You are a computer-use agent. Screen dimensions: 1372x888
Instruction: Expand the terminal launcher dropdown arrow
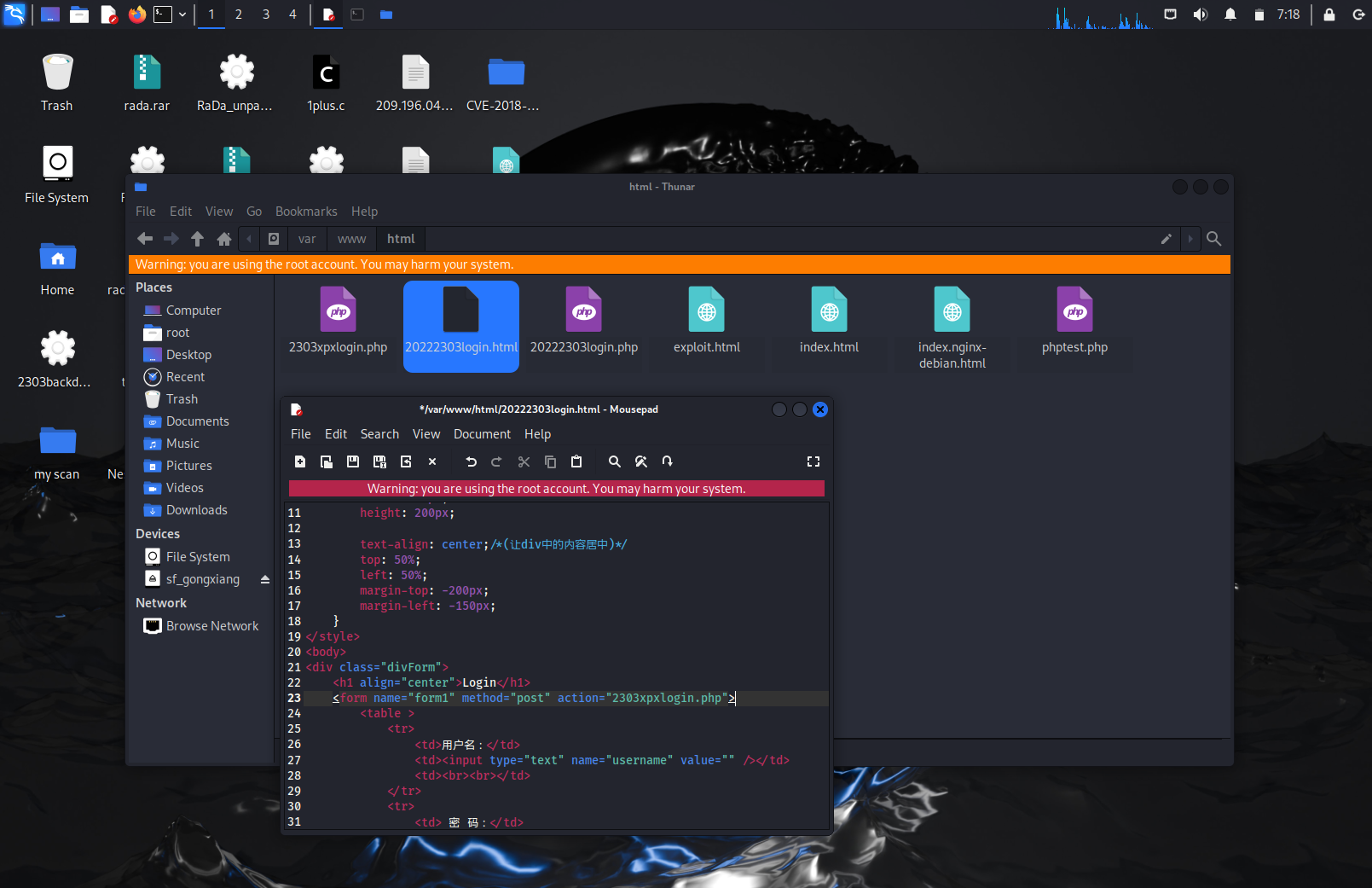point(182,15)
